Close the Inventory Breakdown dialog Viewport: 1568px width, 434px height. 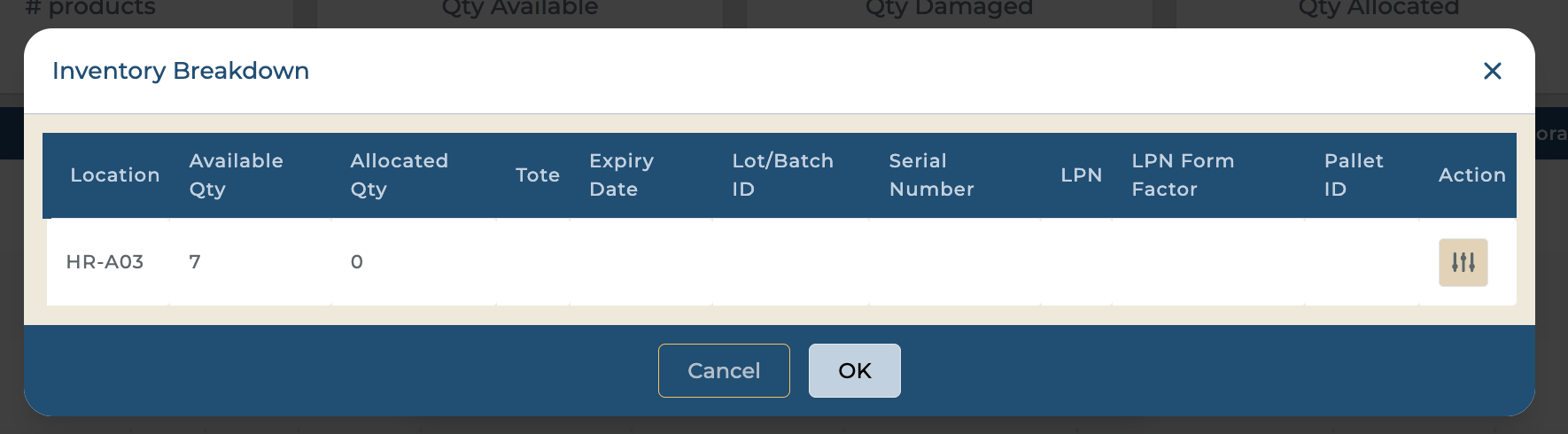pos(1492,71)
